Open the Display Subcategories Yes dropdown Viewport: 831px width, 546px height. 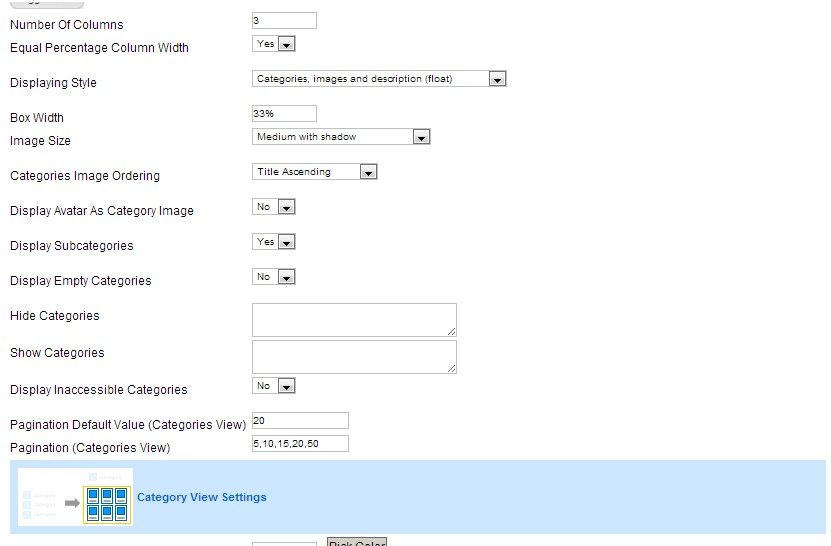pos(274,242)
